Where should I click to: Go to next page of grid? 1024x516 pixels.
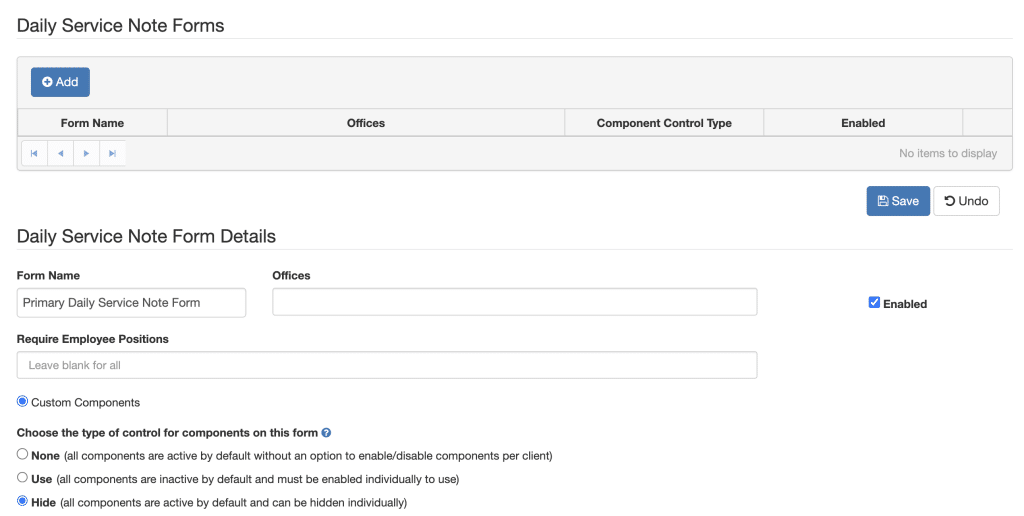point(87,153)
